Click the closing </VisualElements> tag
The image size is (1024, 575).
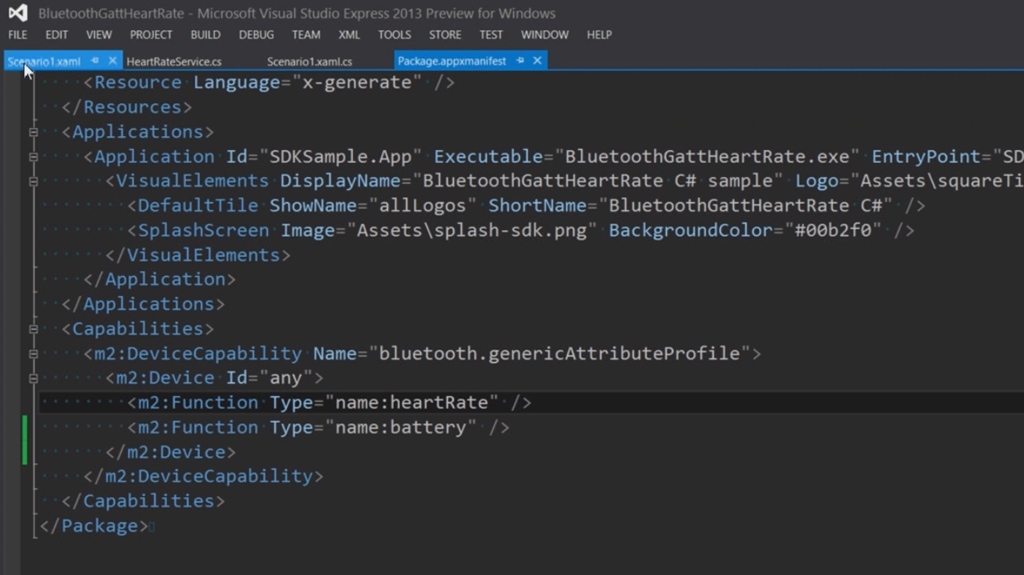click(x=198, y=255)
